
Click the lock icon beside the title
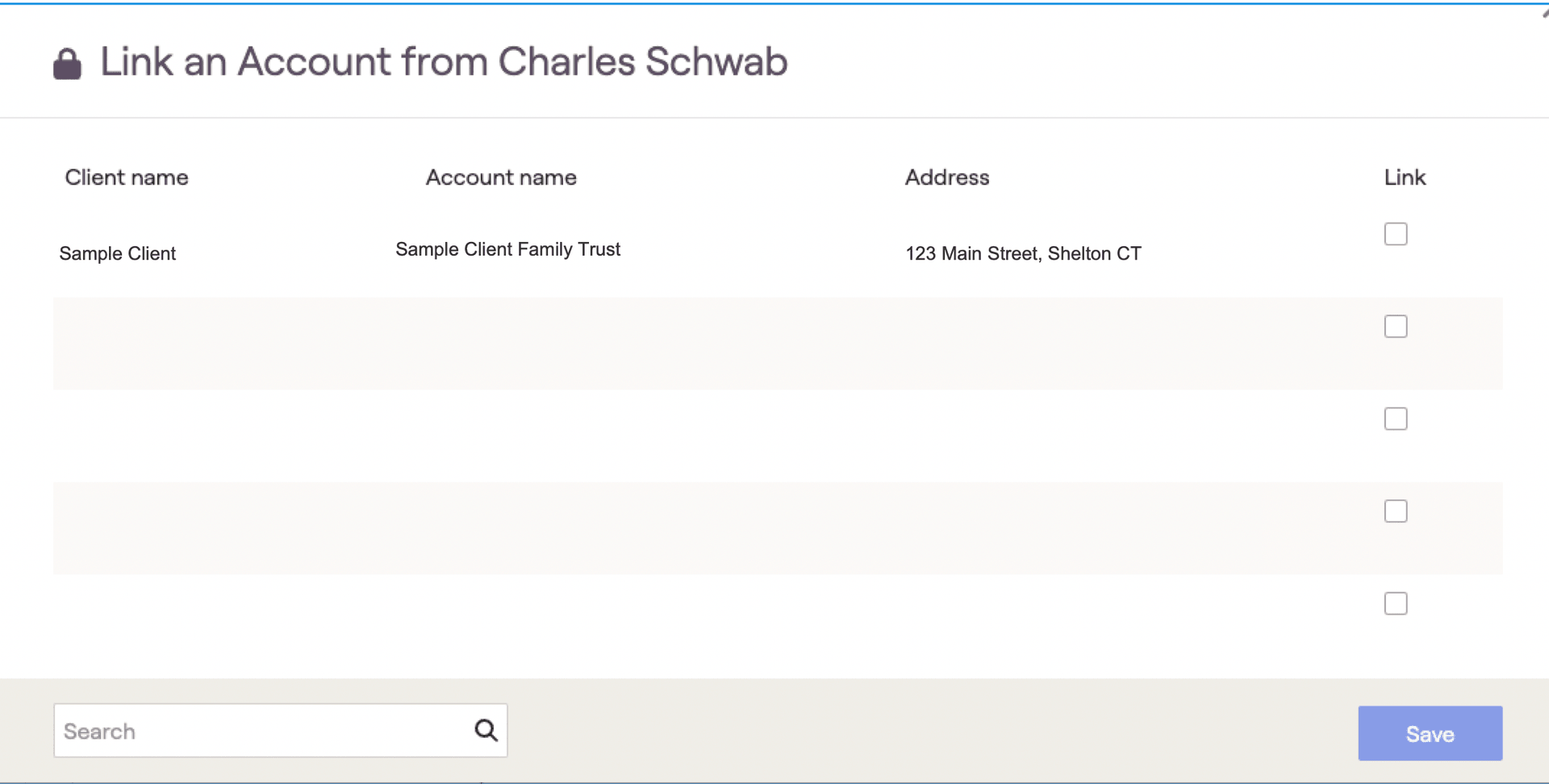(x=67, y=64)
